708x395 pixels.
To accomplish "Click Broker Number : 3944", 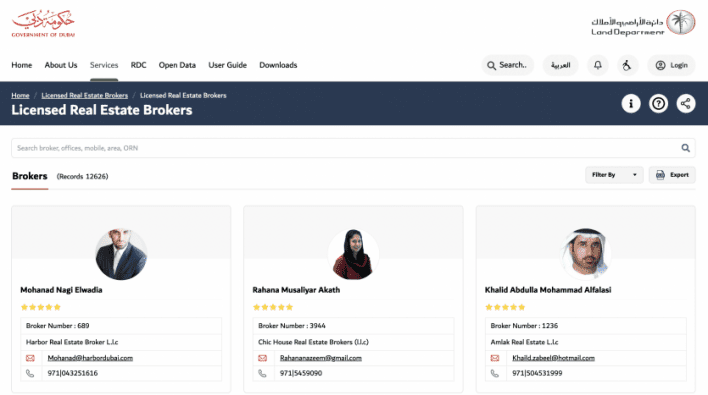I will point(292,325).
